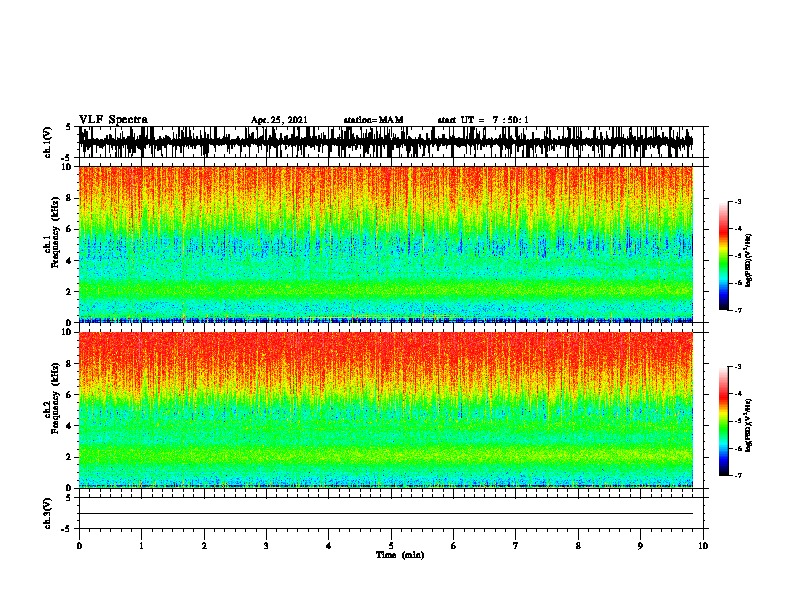792x612 pixels.
Task: Click inside the ch.2 spectrogram panel
Action: click(x=386, y=410)
